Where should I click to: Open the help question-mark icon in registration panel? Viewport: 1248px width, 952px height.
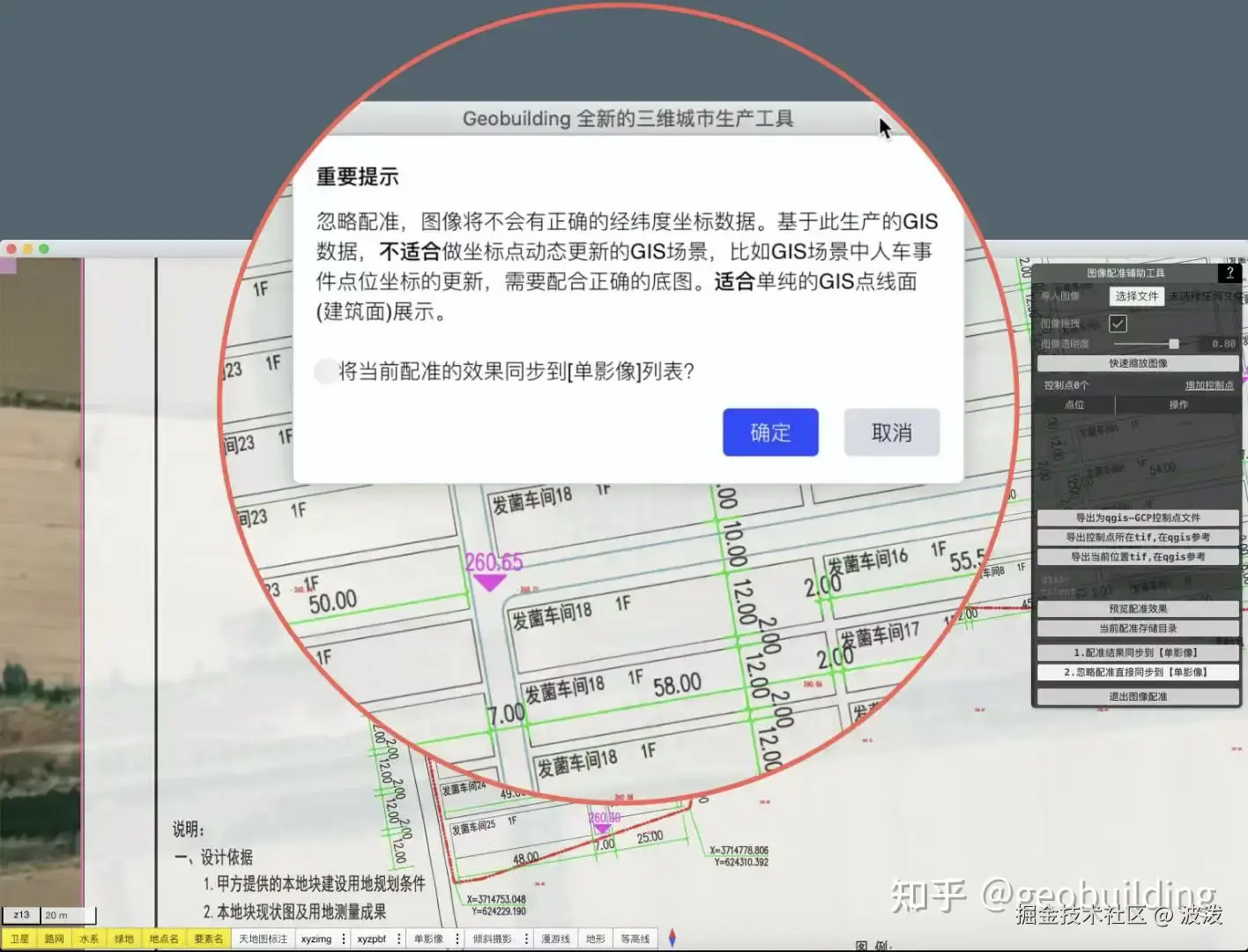pyautogui.click(x=1230, y=273)
